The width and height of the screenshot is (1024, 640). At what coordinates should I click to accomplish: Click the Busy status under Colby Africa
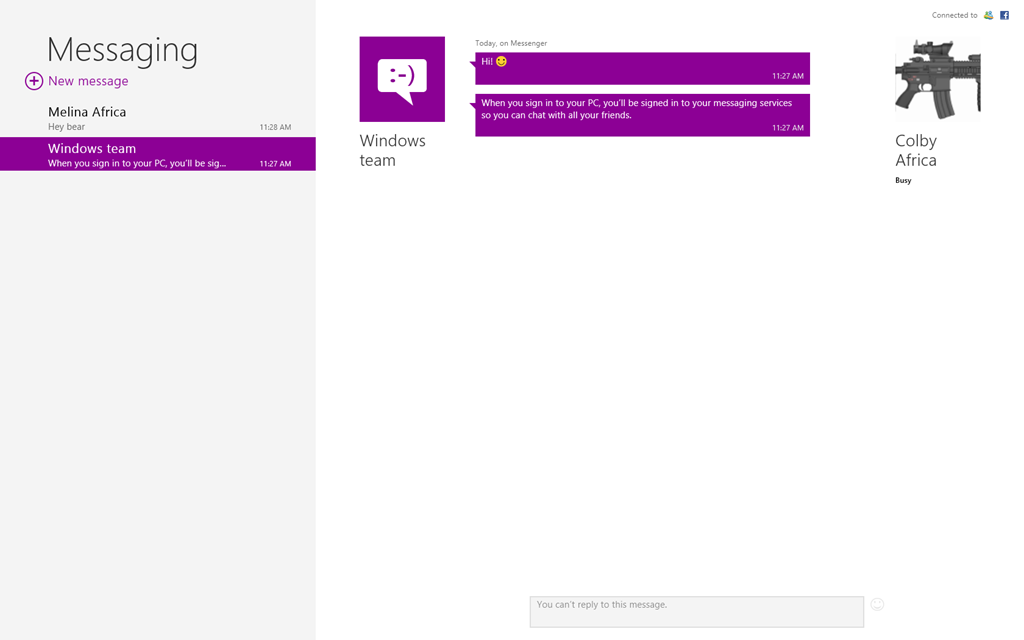coord(903,180)
